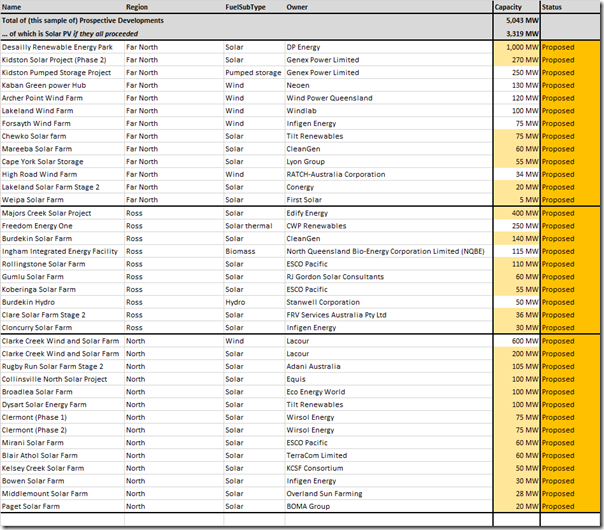Click Kaban Green power Hub cell

coord(62,85)
